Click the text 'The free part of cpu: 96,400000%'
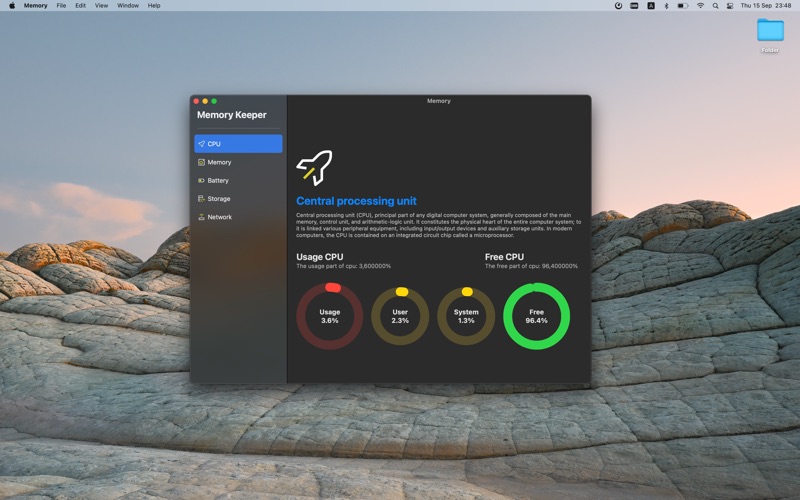Image resolution: width=800 pixels, height=500 pixels. pyautogui.click(x=531, y=266)
